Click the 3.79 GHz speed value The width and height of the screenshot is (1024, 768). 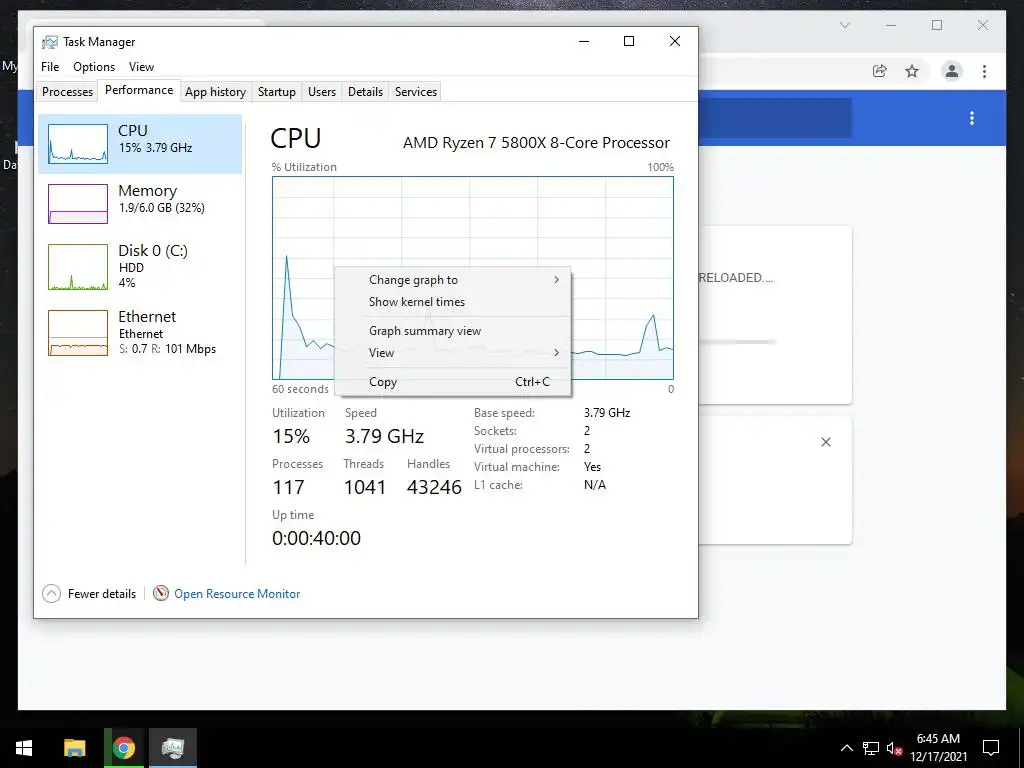point(385,436)
